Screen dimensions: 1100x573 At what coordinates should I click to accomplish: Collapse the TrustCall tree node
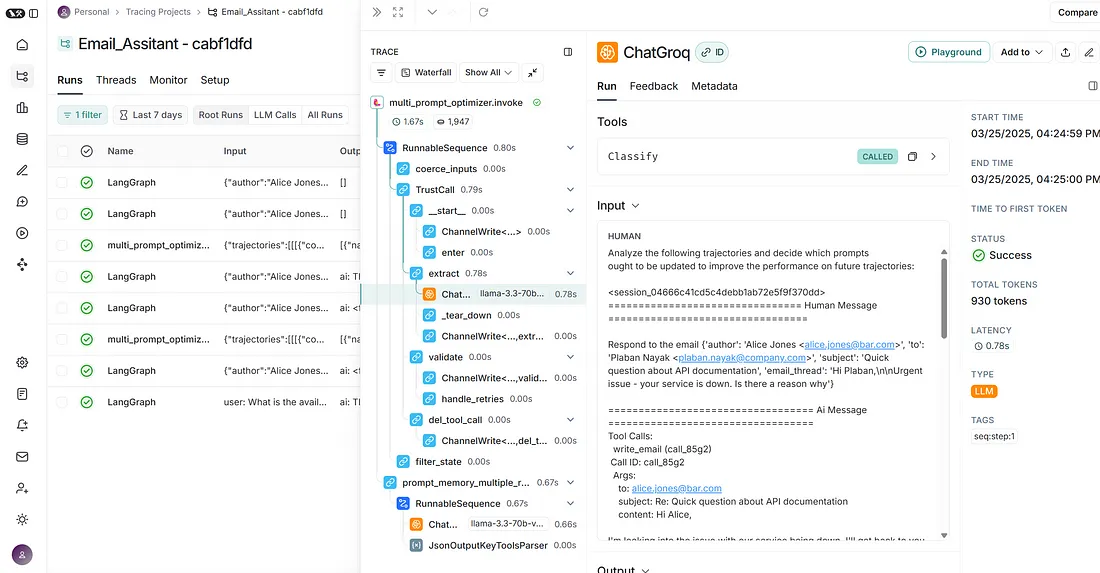570,189
